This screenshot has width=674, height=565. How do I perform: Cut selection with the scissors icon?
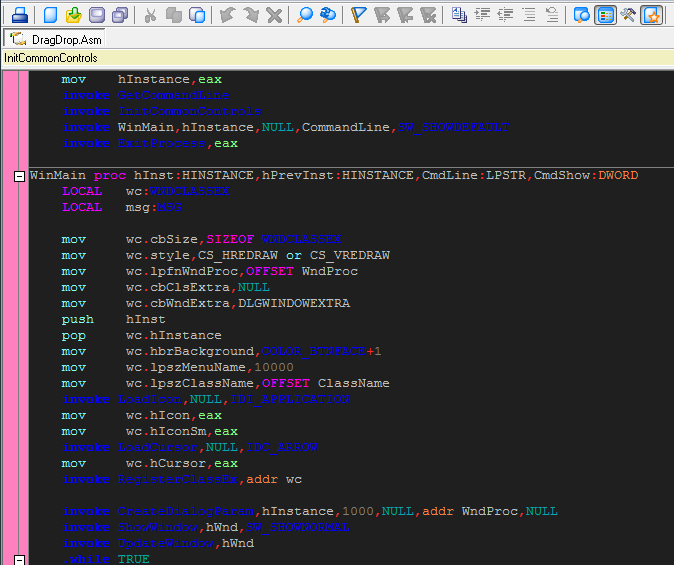[x=150, y=15]
